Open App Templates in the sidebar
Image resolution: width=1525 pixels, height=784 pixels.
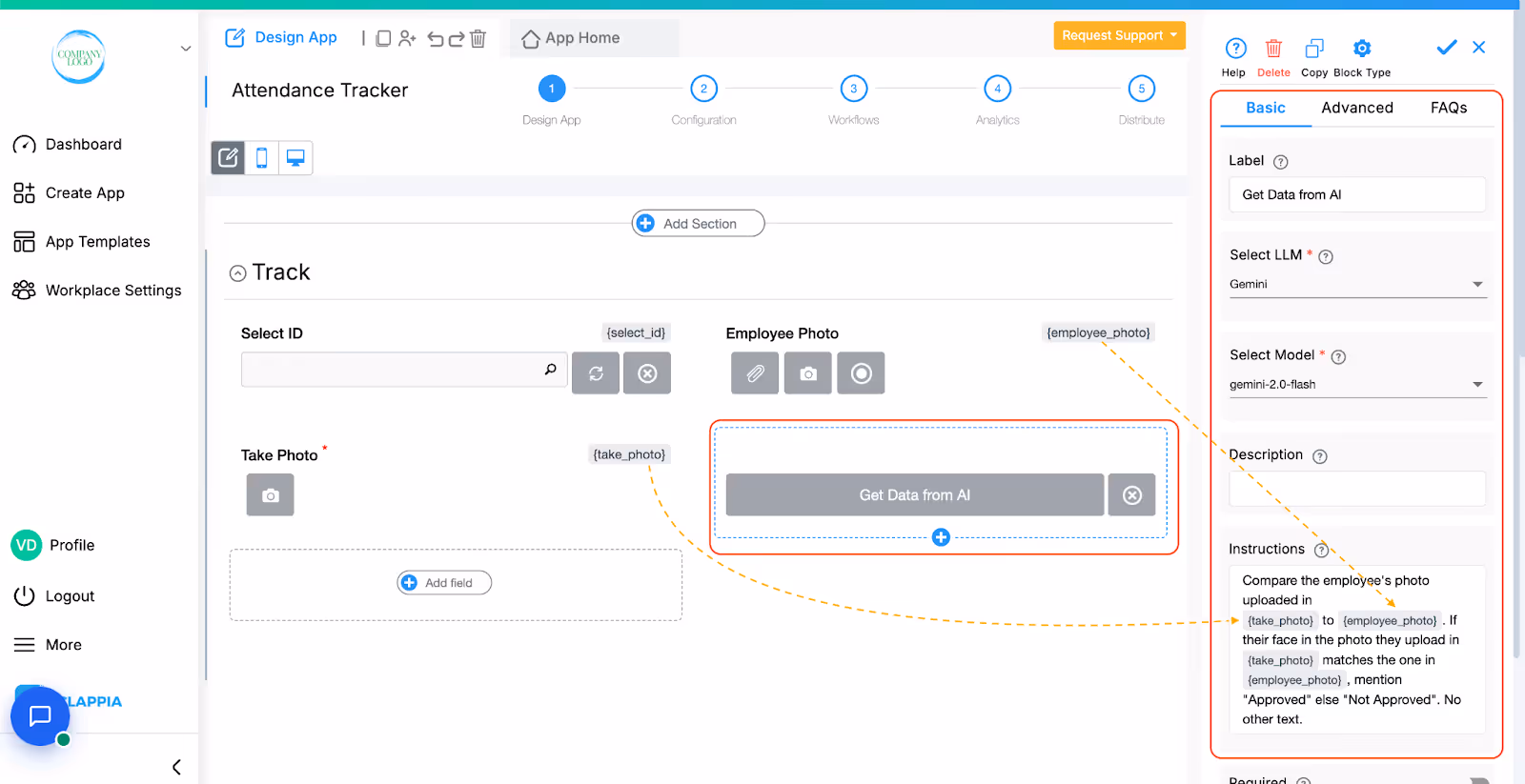tap(81, 242)
